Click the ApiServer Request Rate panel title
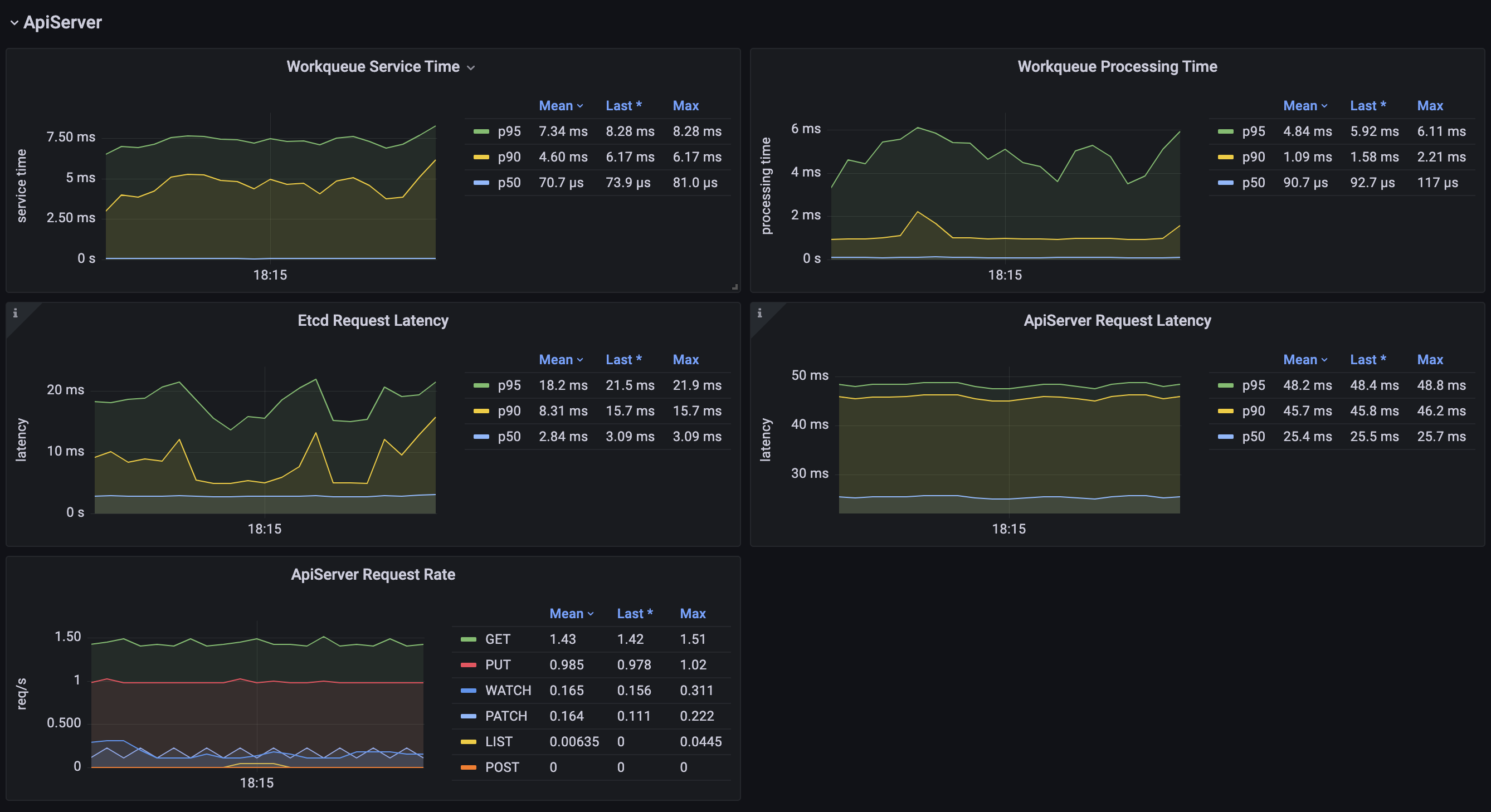This screenshot has height=812, width=1491. pos(373,574)
